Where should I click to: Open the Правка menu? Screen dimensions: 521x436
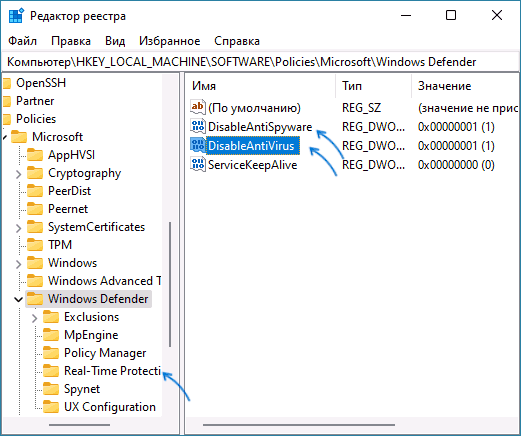(71, 41)
